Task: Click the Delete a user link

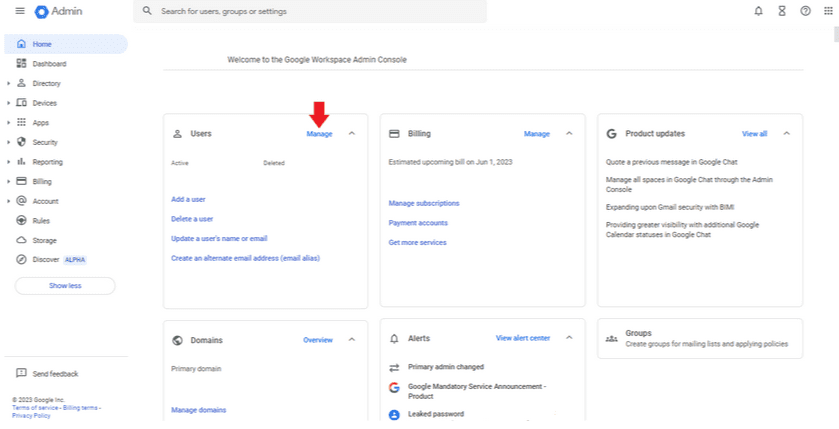Action: click(192, 219)
